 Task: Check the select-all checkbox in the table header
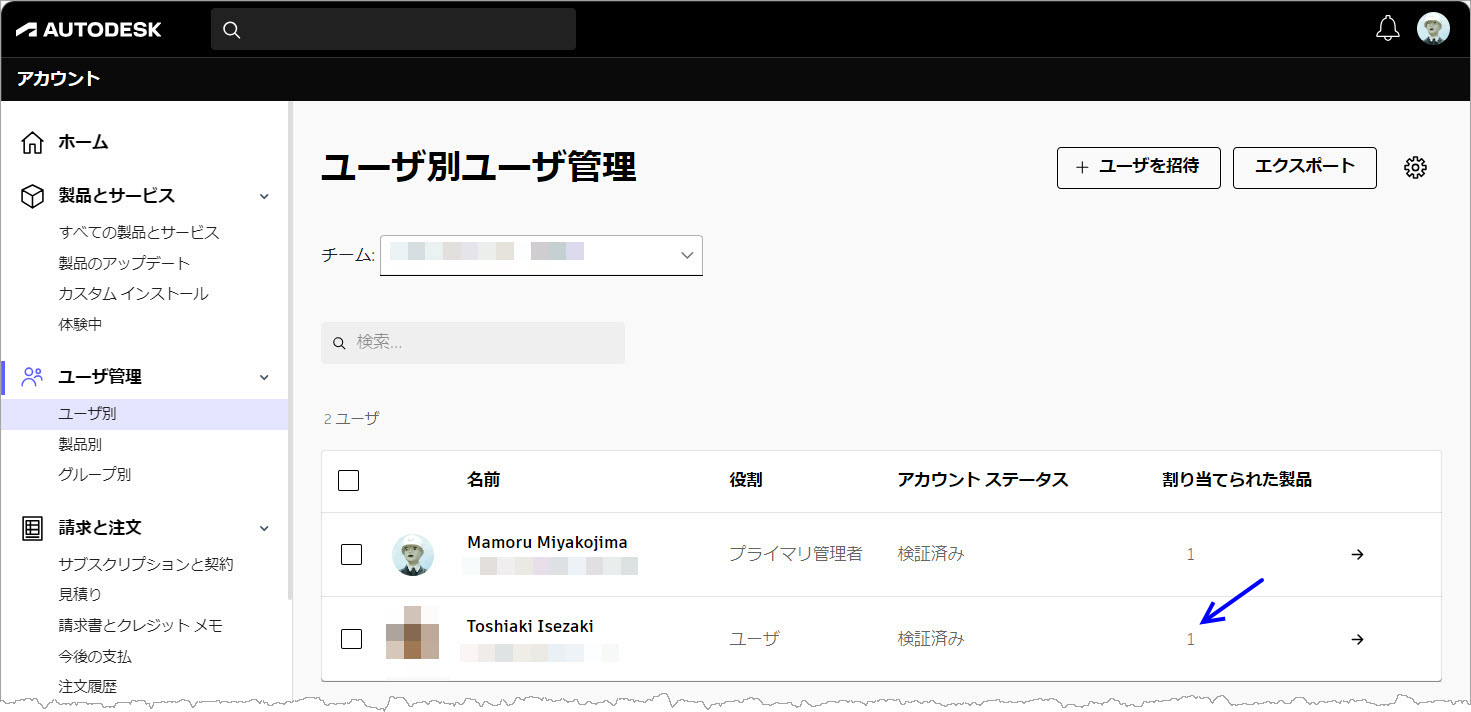pyautogui.click(x=348, y=480)
